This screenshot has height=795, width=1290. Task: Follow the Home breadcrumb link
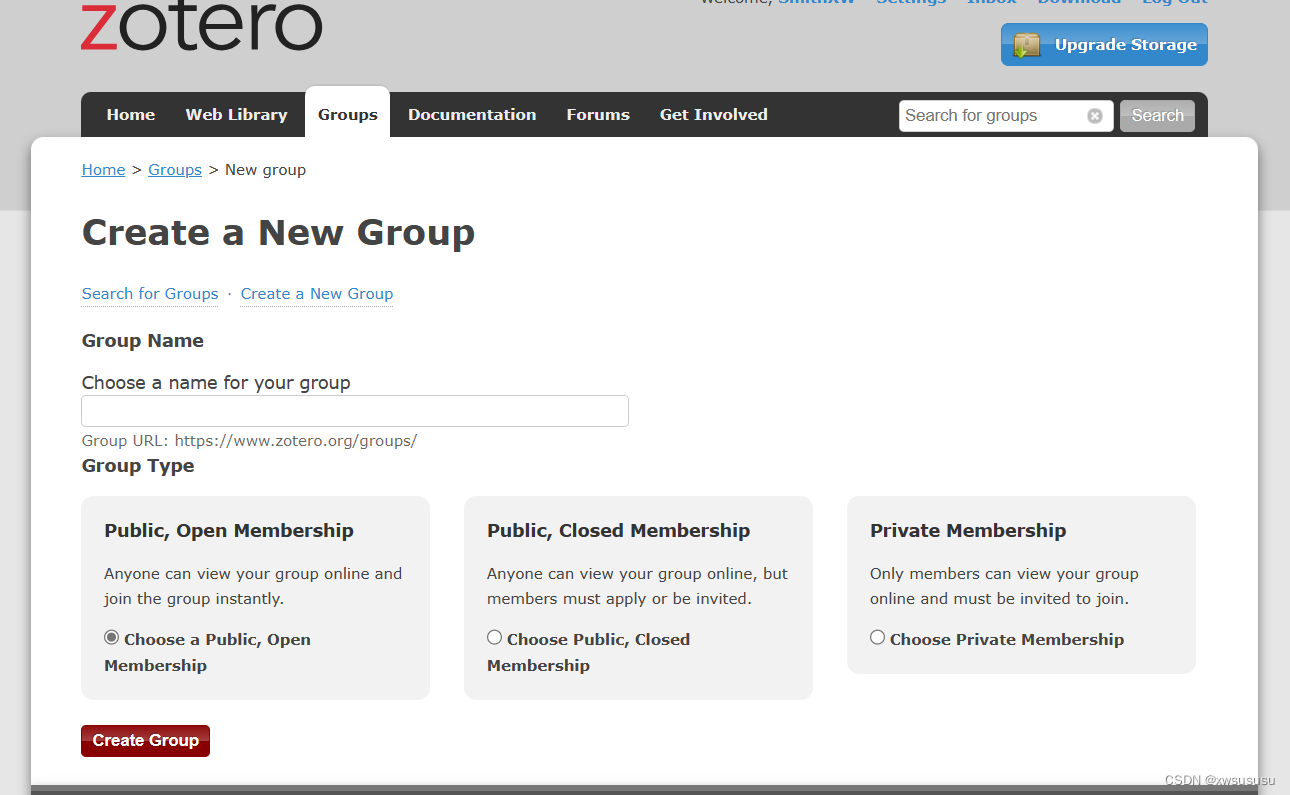click(104, 170)
